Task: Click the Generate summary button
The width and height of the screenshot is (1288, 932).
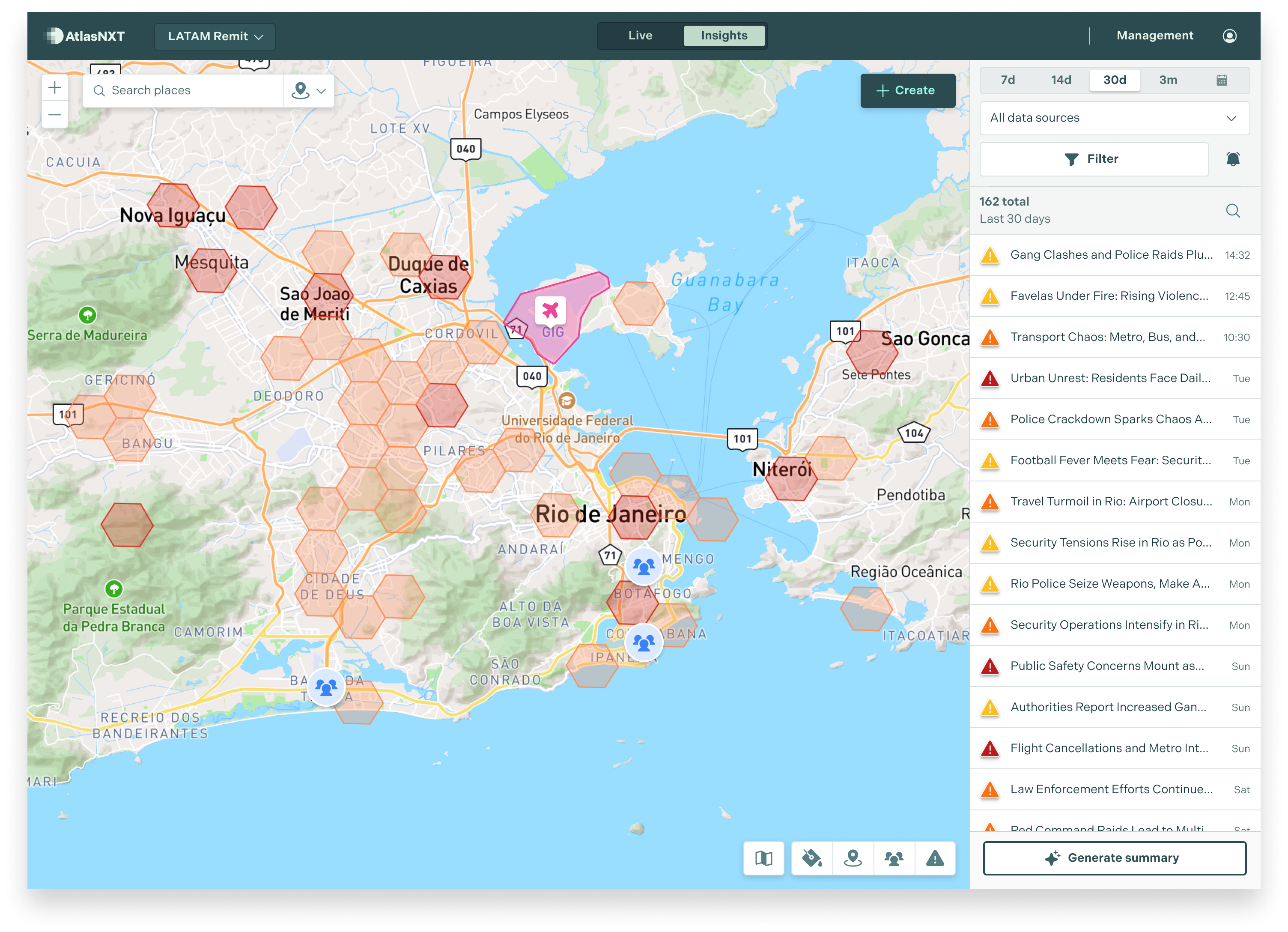Action: pyautogui.click(x=1114, y=857)
